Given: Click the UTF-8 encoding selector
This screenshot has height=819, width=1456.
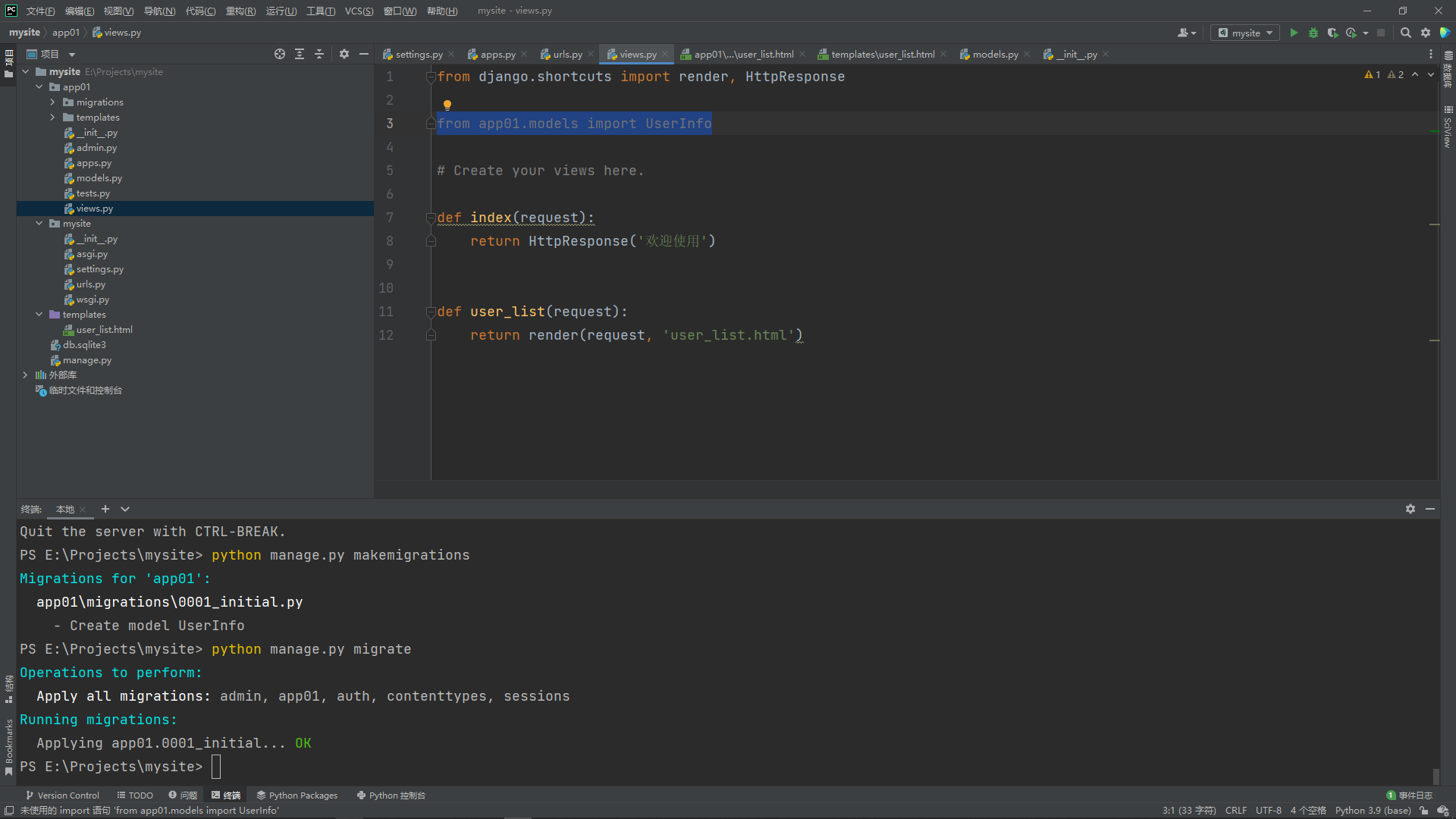Looking at the screenshot, I should [1269, 811].
